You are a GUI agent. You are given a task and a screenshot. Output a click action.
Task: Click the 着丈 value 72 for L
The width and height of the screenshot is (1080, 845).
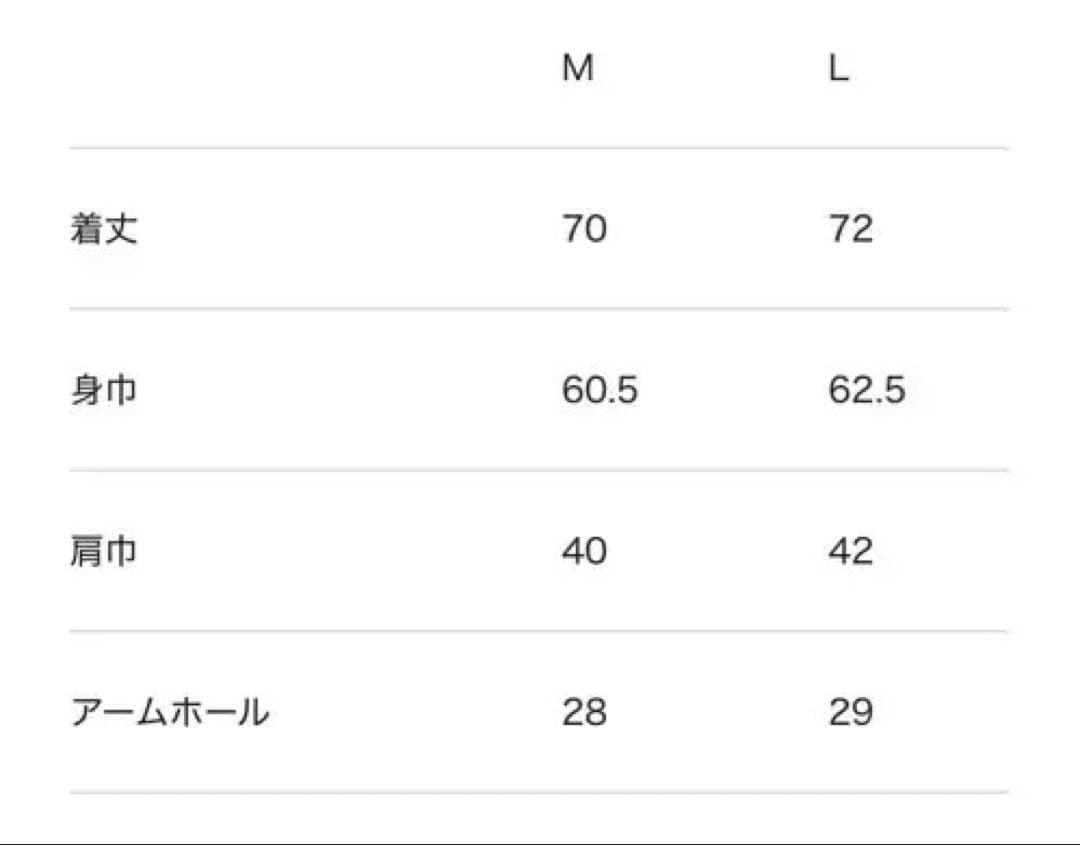850,229
